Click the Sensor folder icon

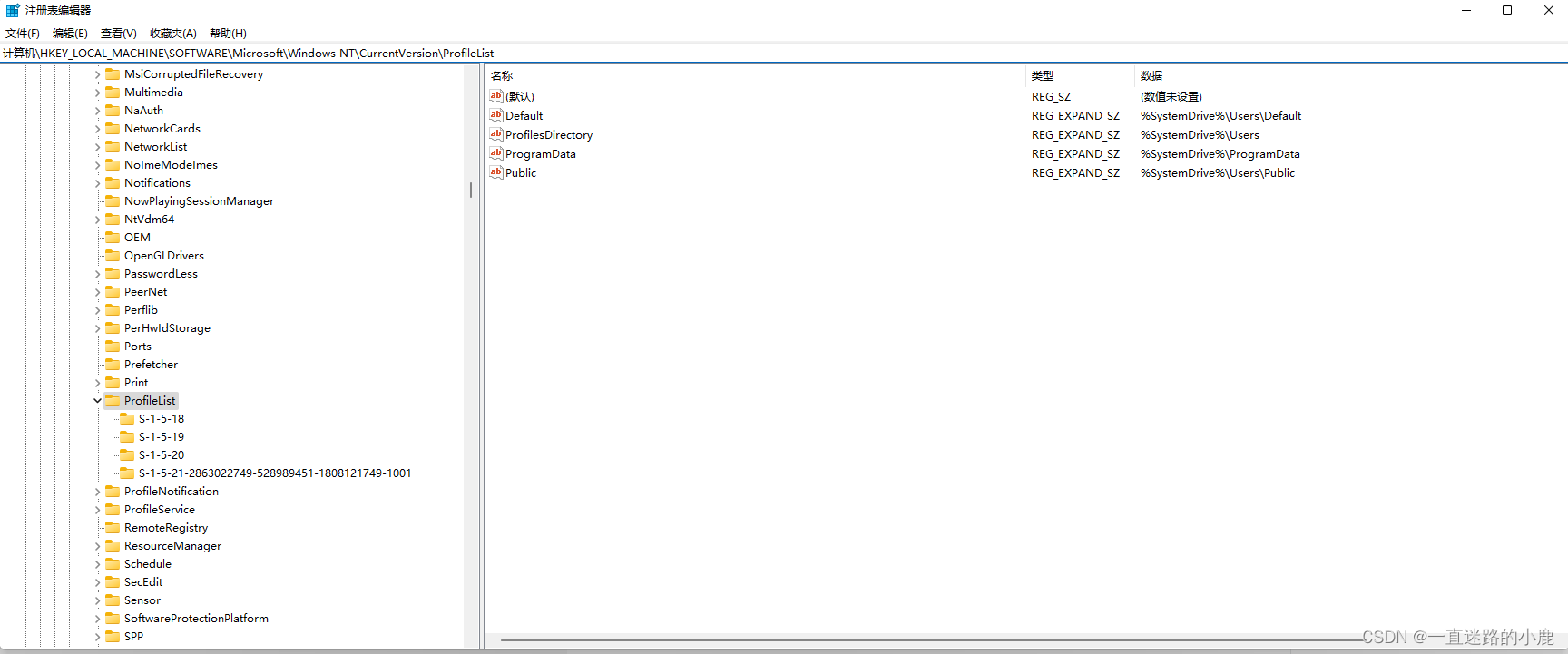(113, 600)
